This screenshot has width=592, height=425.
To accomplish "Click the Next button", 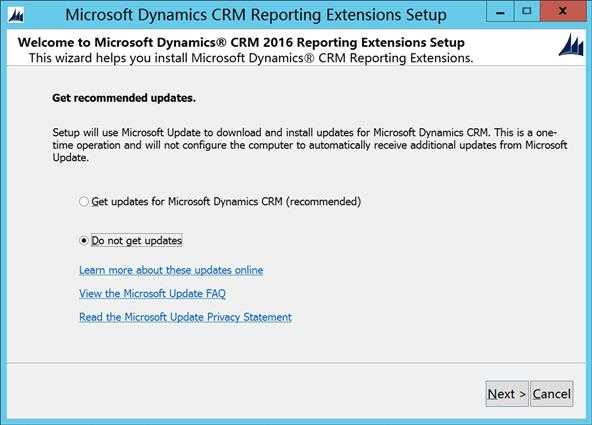I will coord(507,394).
